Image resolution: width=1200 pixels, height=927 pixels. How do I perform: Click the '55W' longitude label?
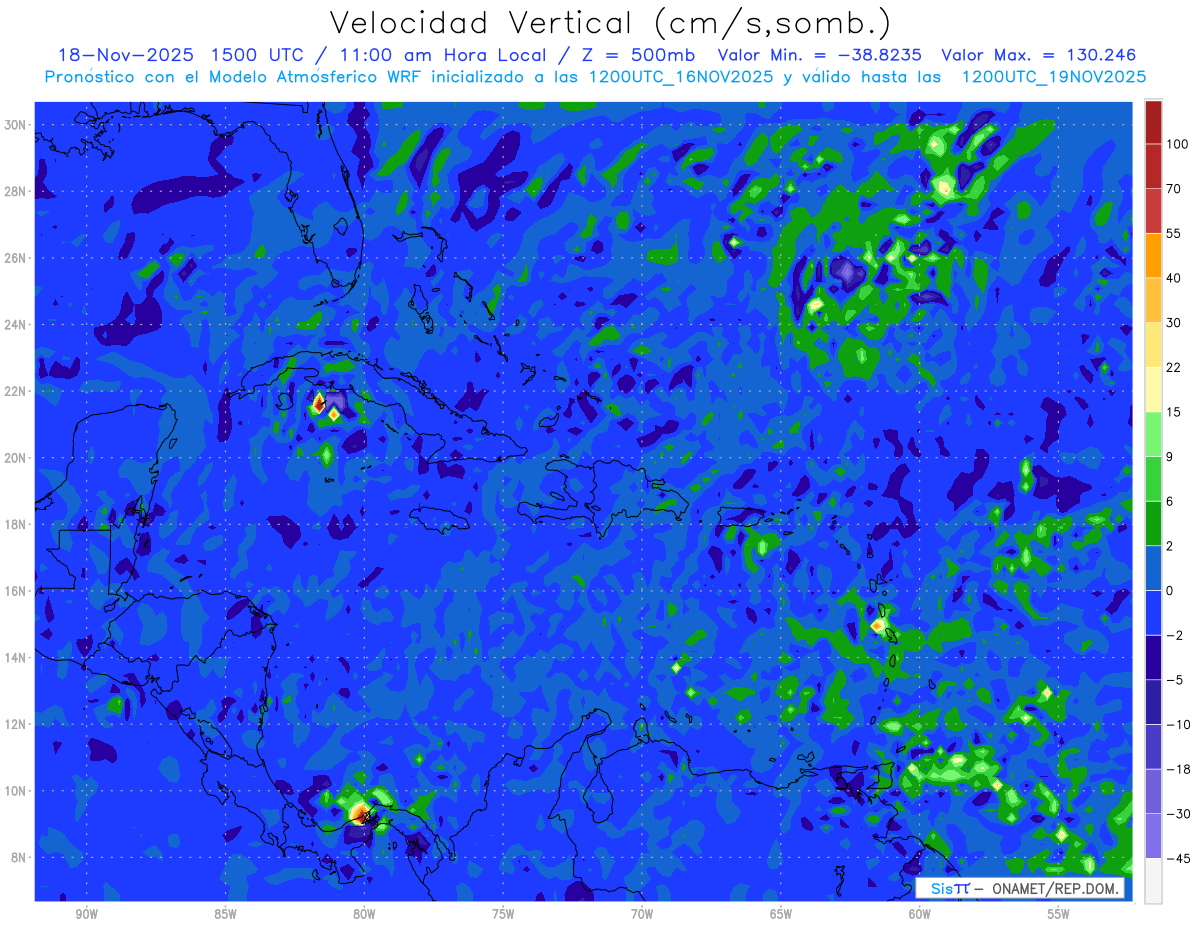[1059, 914]
